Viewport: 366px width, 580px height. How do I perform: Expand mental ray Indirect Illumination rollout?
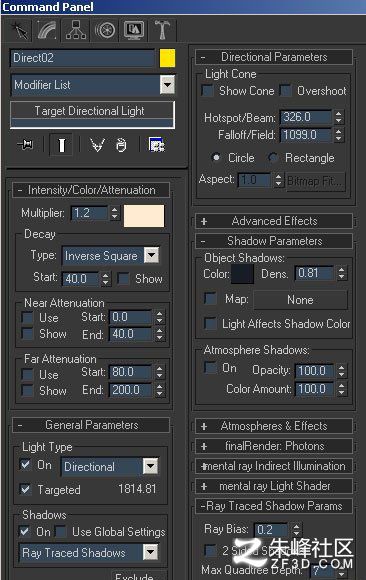274,466
